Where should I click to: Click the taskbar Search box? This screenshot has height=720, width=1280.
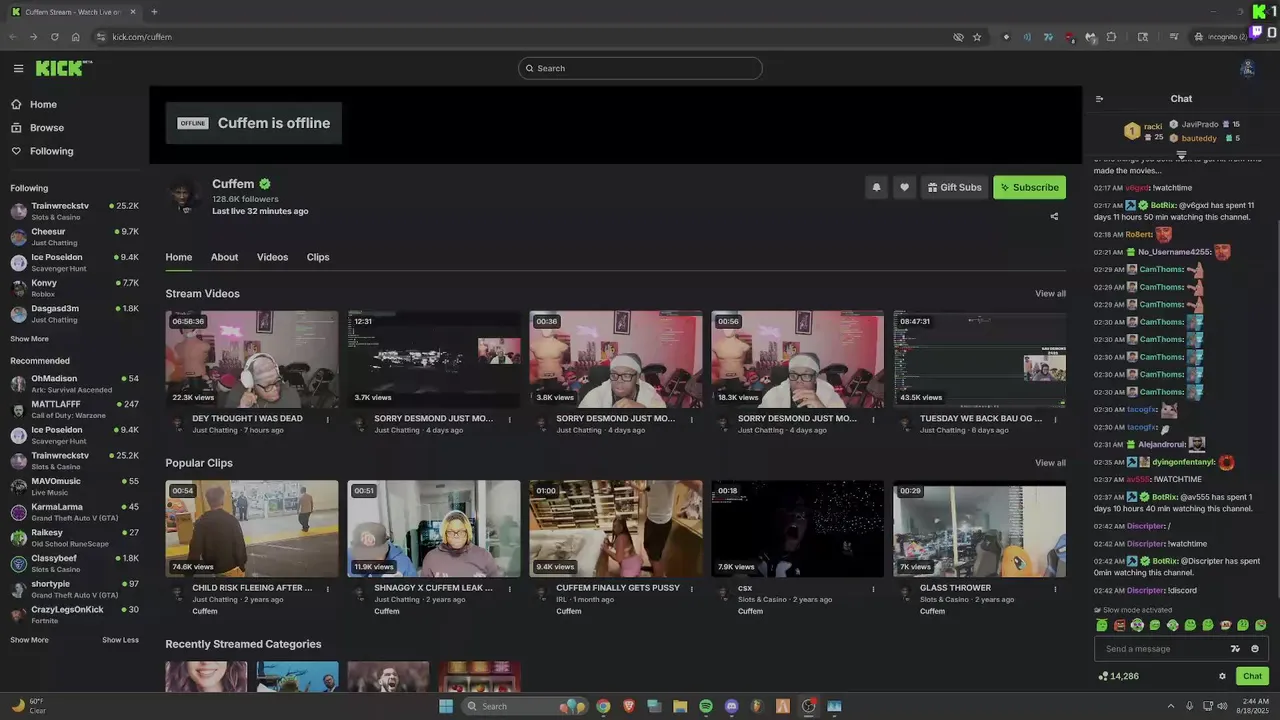tap(524, 706)
